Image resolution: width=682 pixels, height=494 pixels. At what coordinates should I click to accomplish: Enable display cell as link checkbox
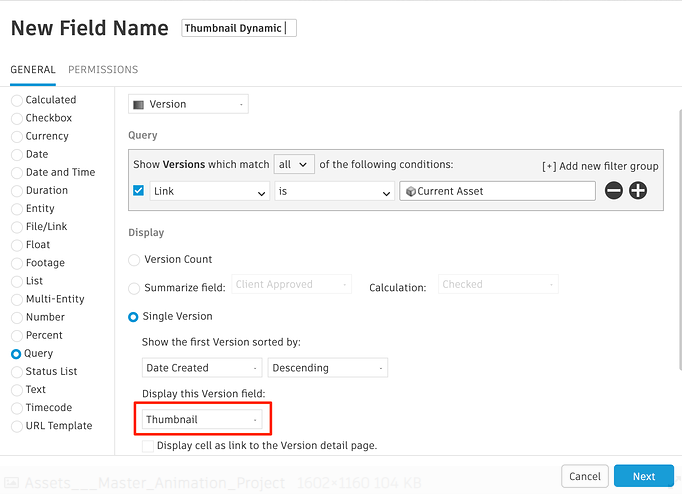click(148, 446)
